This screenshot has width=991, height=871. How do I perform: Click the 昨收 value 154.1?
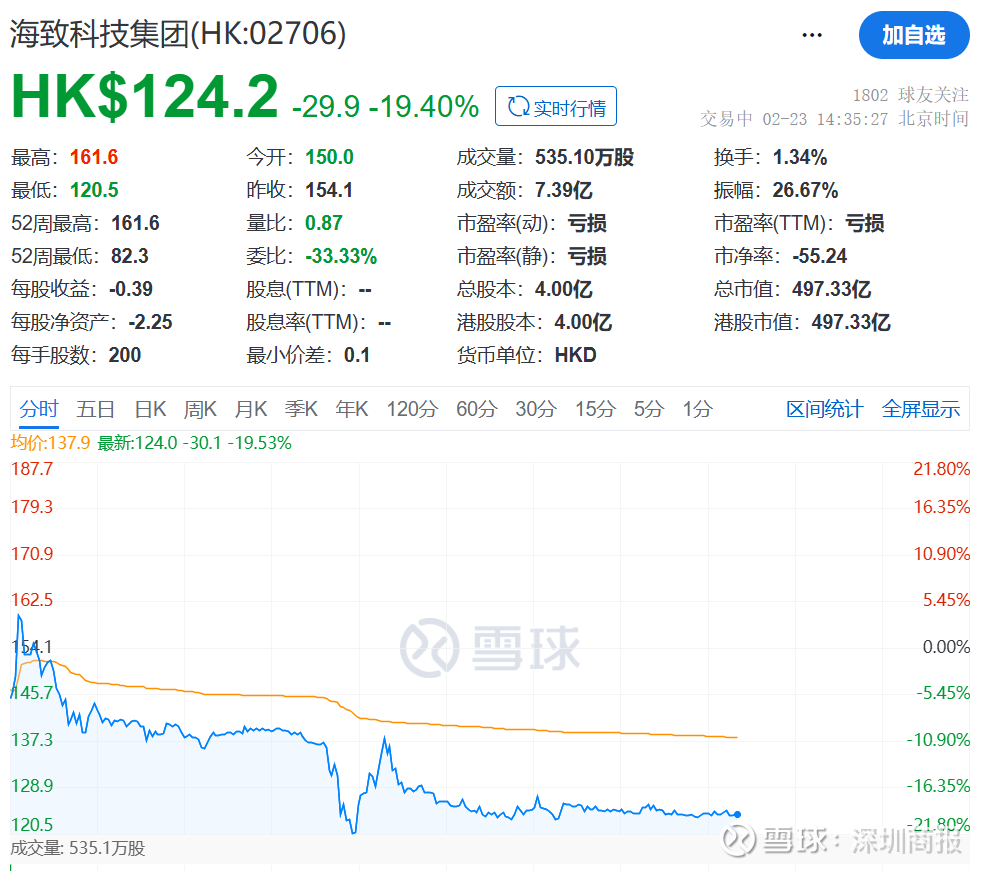pos(329,190)
